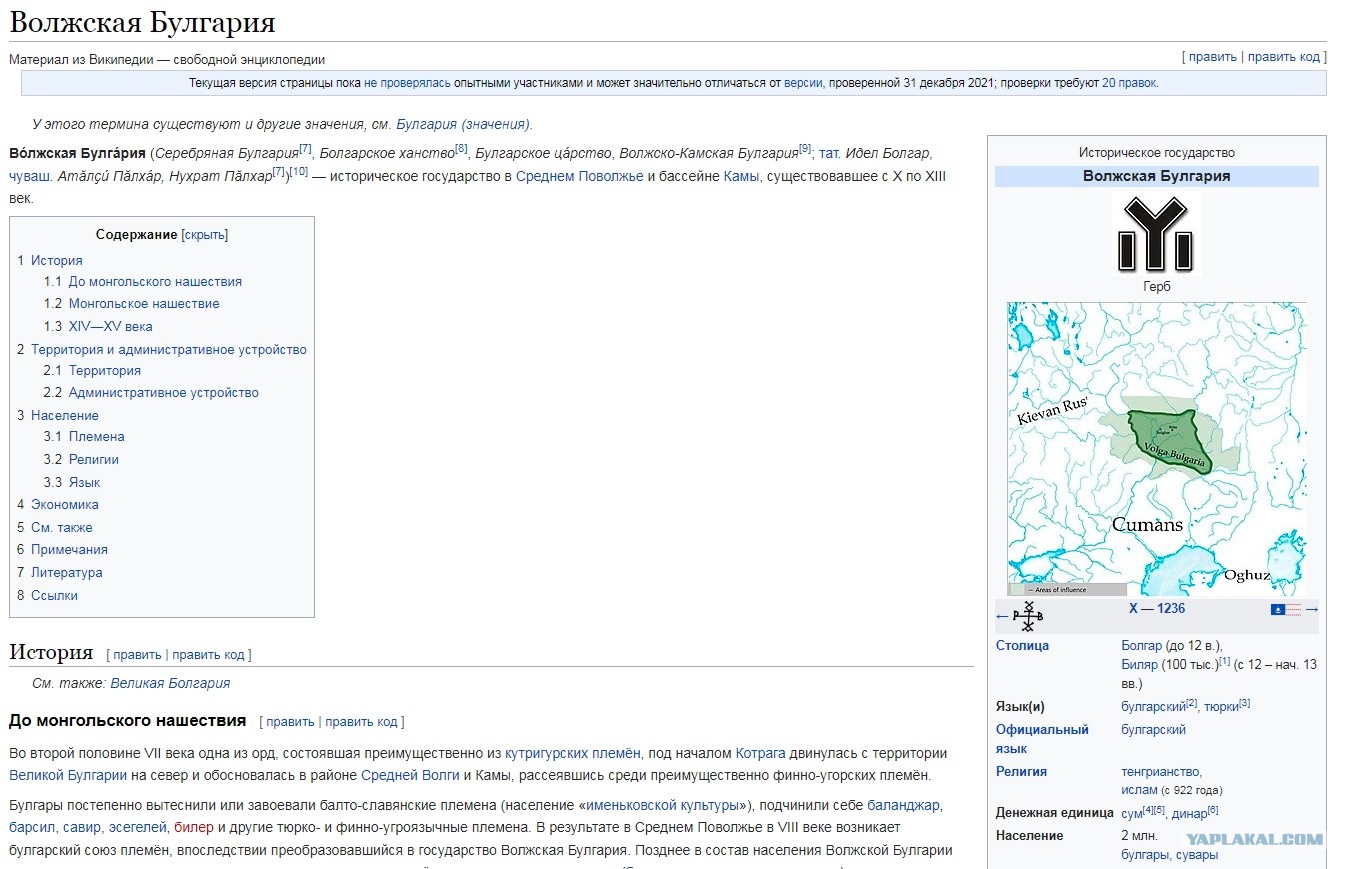Viewport: 1349px width, 869px height.
Task: Click the red-and-white striped successor flag icon
Action: point(1294,609)
